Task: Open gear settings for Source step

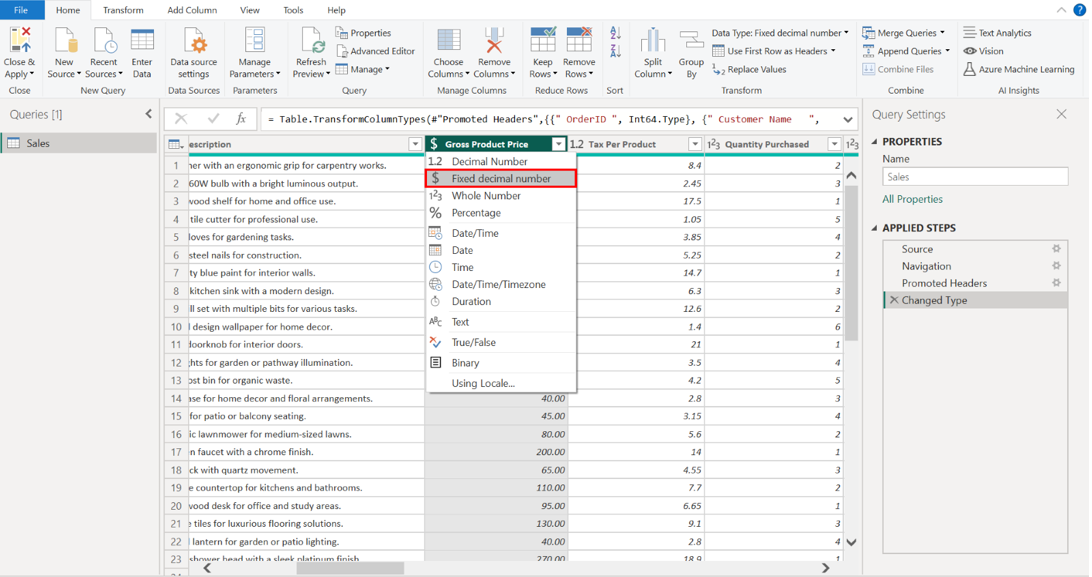Action: [x=1056, y=249]
